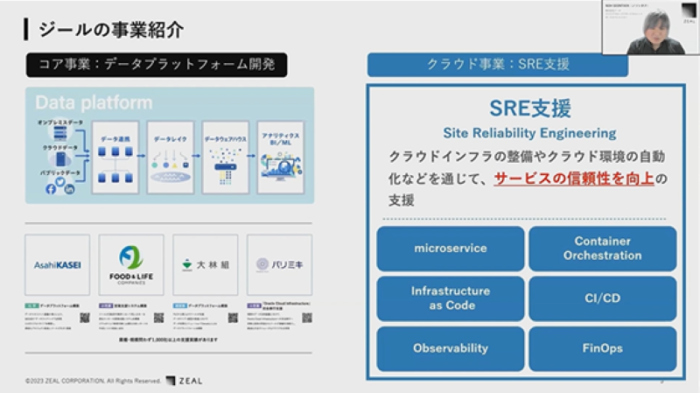Viewport: 700px width, 393px height.
Task: Click the クラウド事業:SRE支援 header tab
Action: click(x=498, y=65)
